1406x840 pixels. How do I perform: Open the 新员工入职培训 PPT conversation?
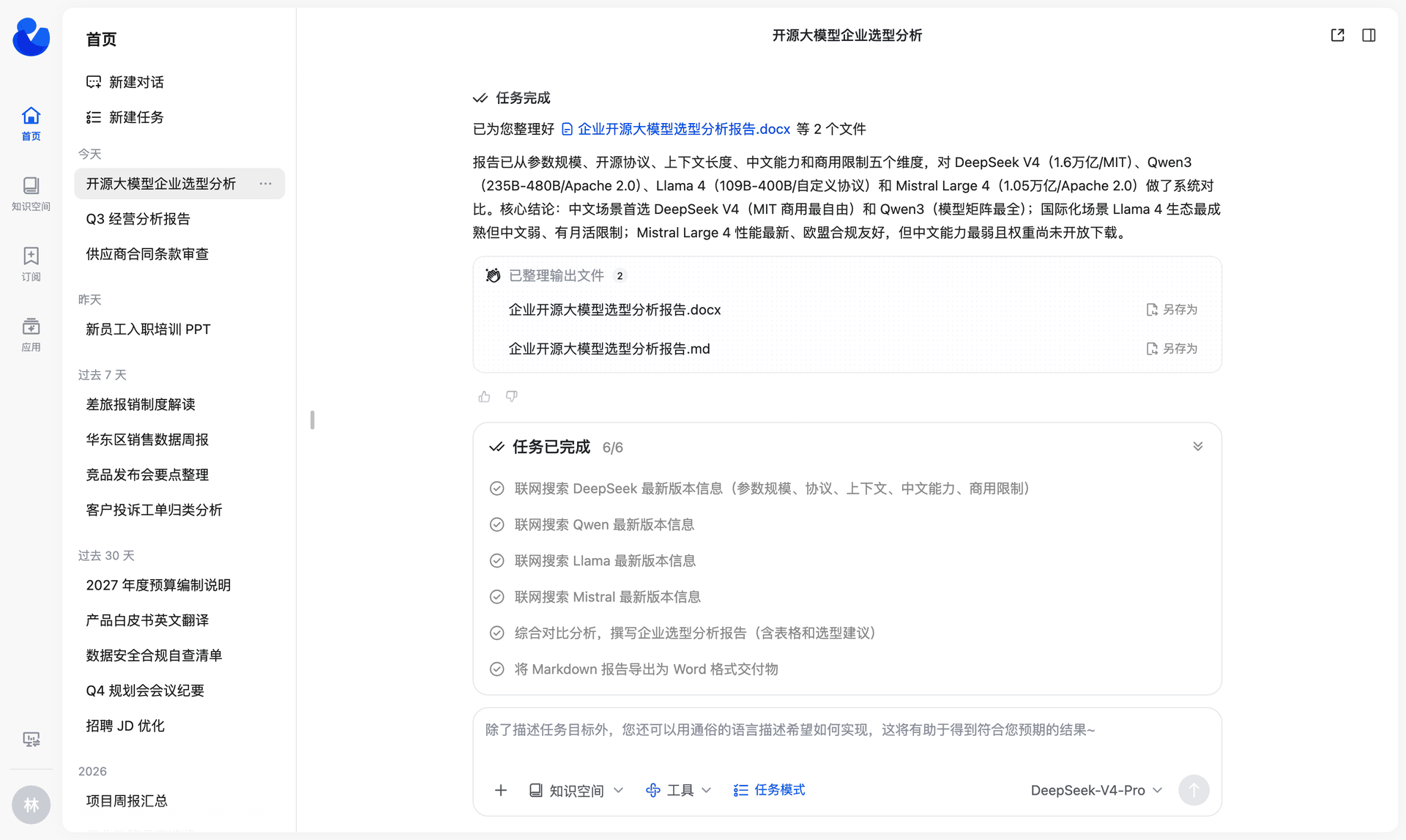point(179,330)
